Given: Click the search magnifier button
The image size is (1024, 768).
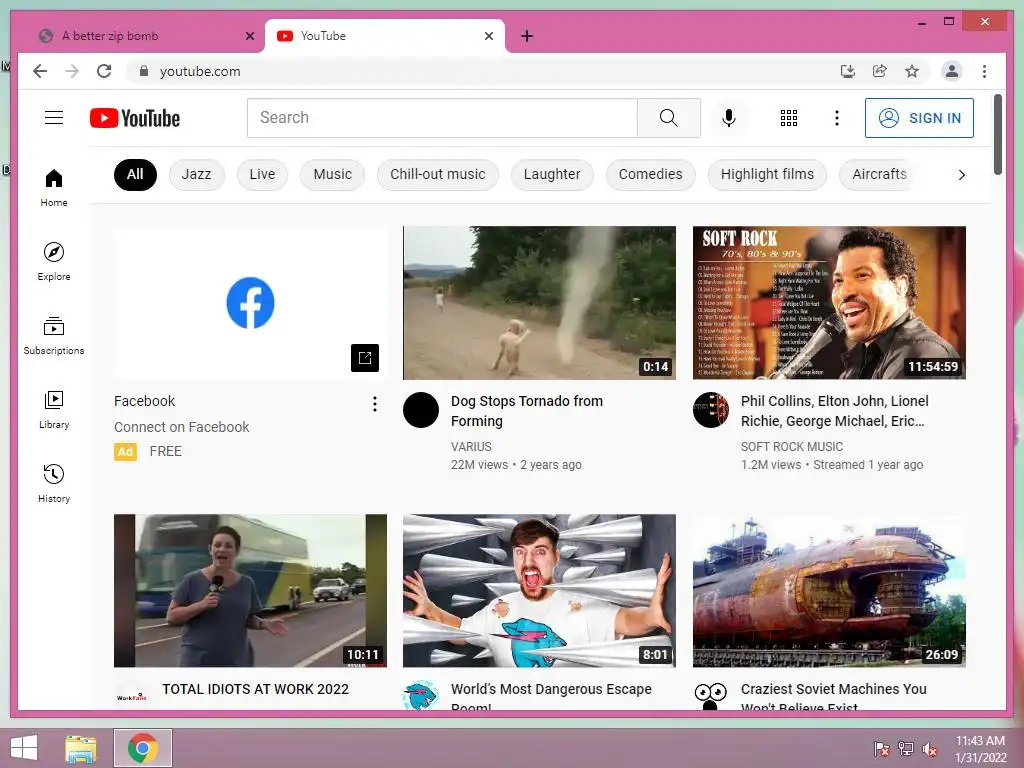Looking at the screenshot, I should point(668,118).
